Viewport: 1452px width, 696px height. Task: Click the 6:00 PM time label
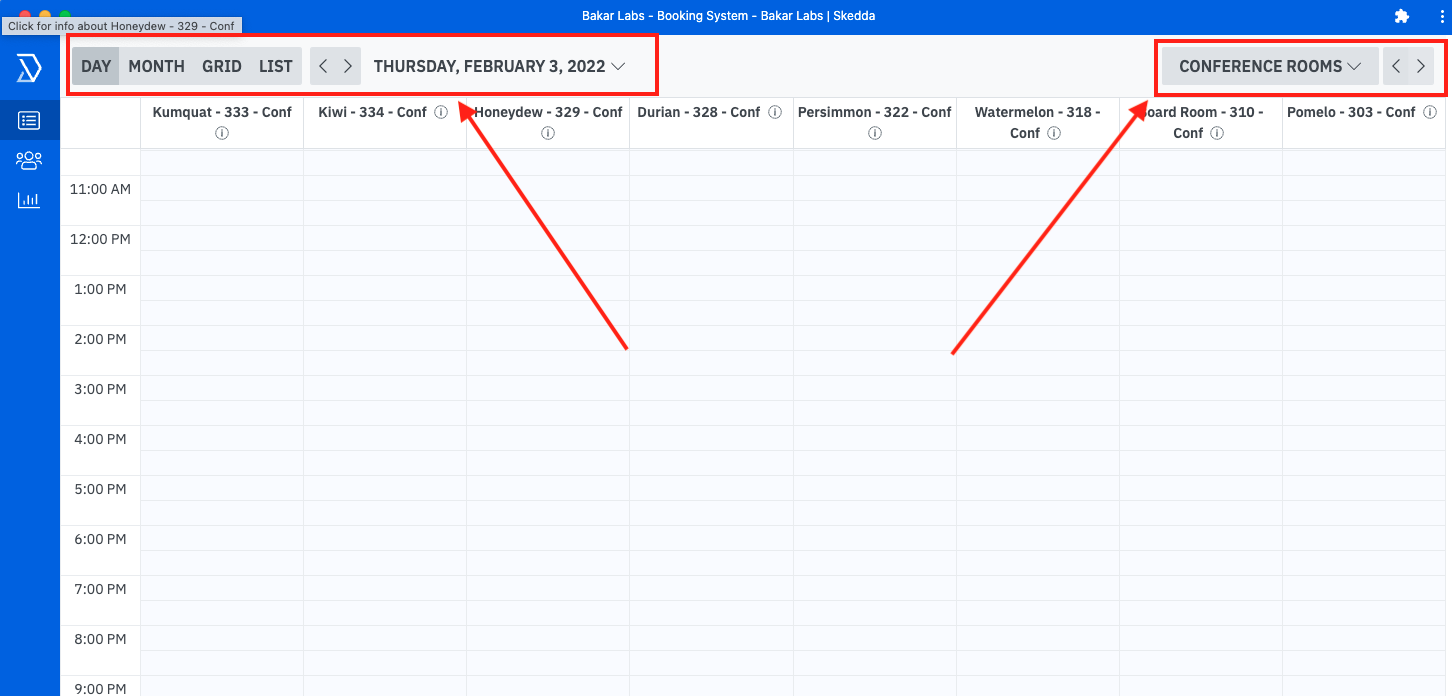(101, 539)
